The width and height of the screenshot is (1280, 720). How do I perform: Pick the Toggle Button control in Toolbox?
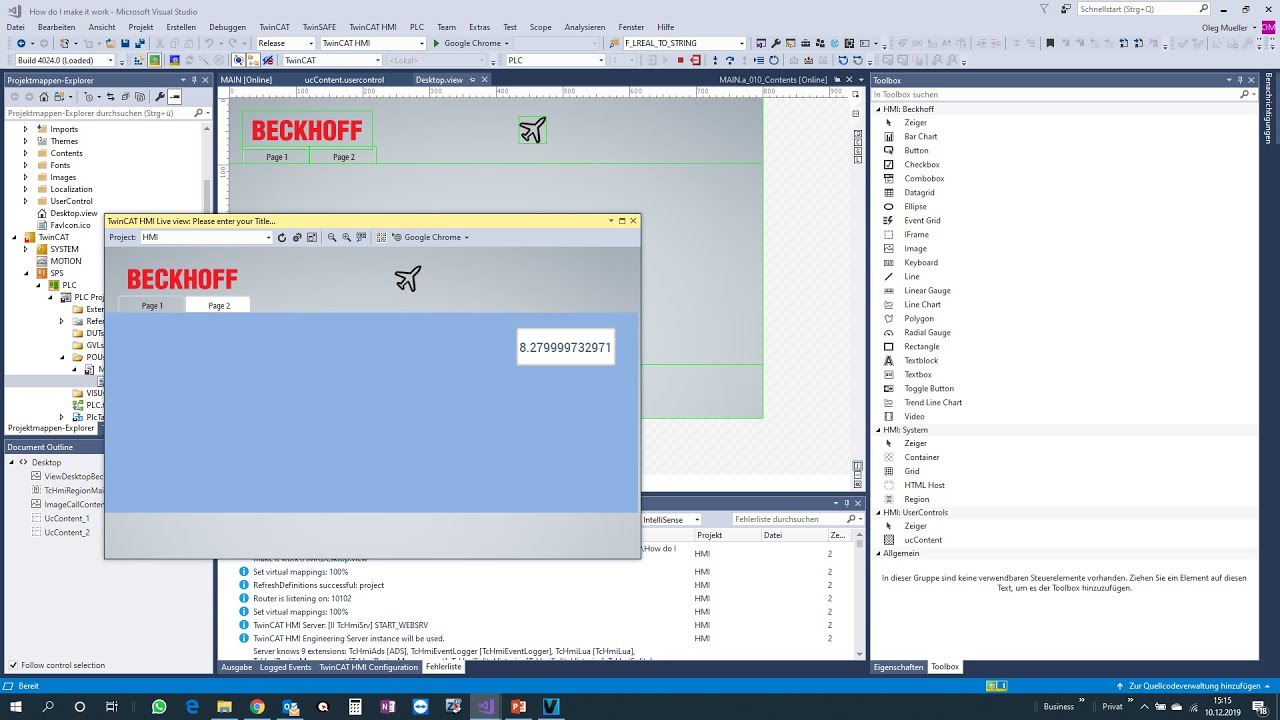(929, 388)
